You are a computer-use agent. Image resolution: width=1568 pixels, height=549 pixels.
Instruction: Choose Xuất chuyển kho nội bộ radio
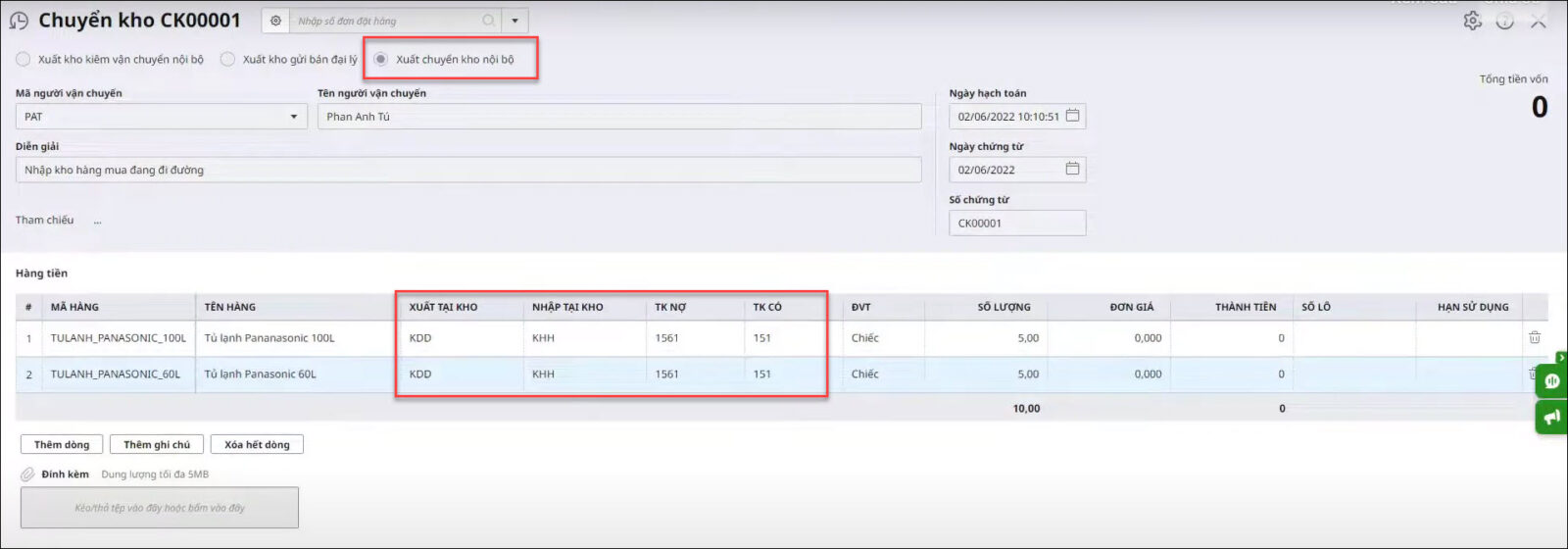(381, 59)
